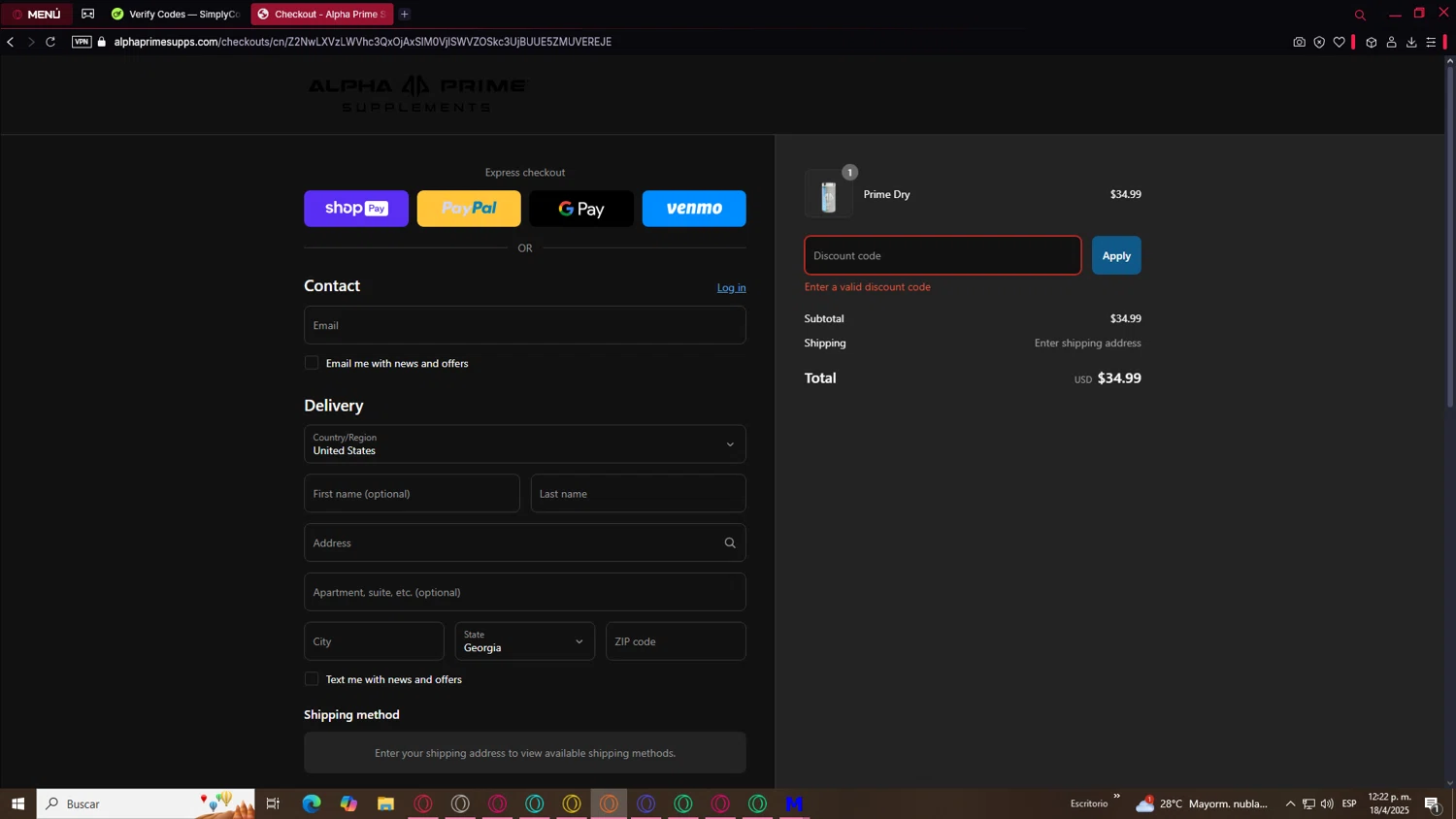Viewport: 1456px width, 819px height.
Task: Open the weather widget showing 28°C
Action: click(1202, 803)
